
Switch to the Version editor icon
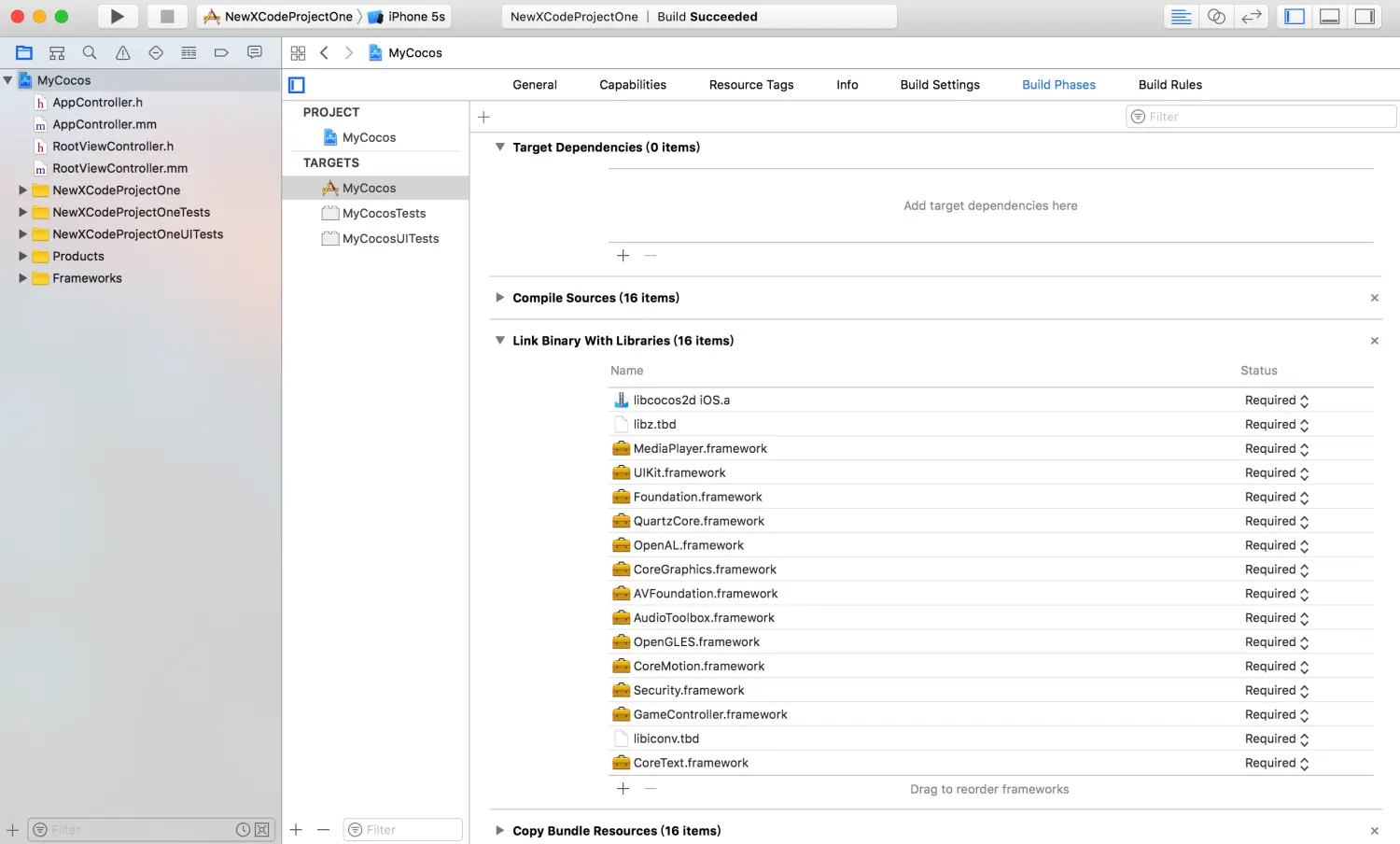1251,17
